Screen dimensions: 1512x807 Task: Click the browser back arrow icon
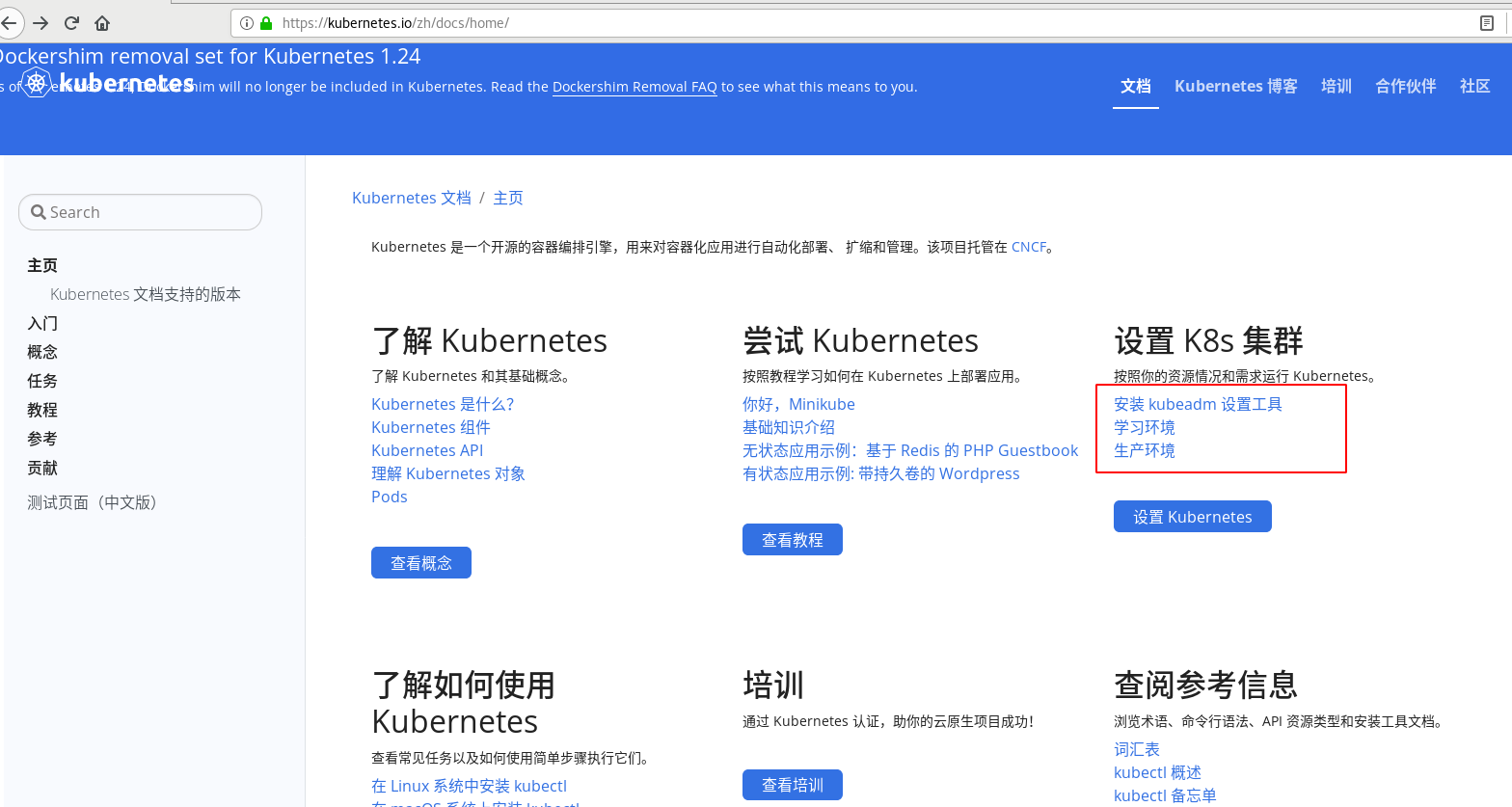(x=8, y=23)
